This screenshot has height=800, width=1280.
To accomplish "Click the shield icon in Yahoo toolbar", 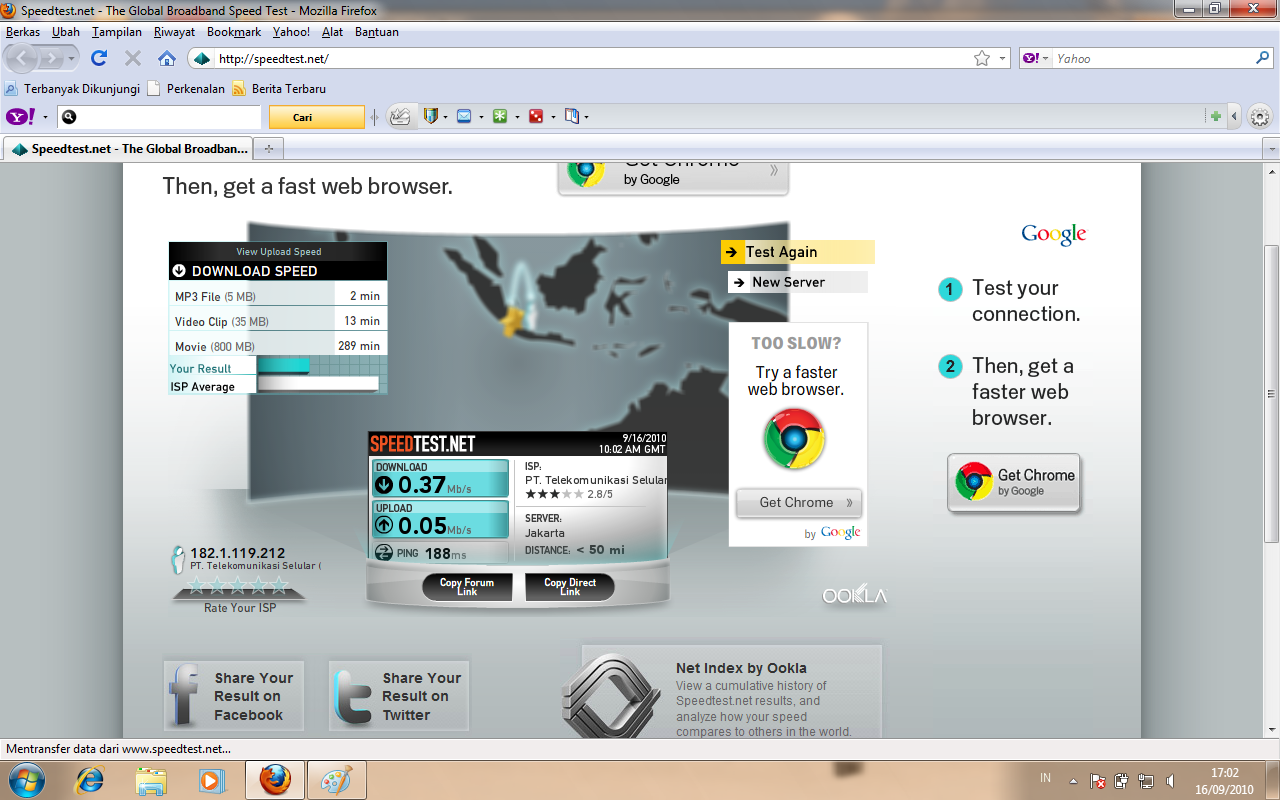I will [430, 117].
